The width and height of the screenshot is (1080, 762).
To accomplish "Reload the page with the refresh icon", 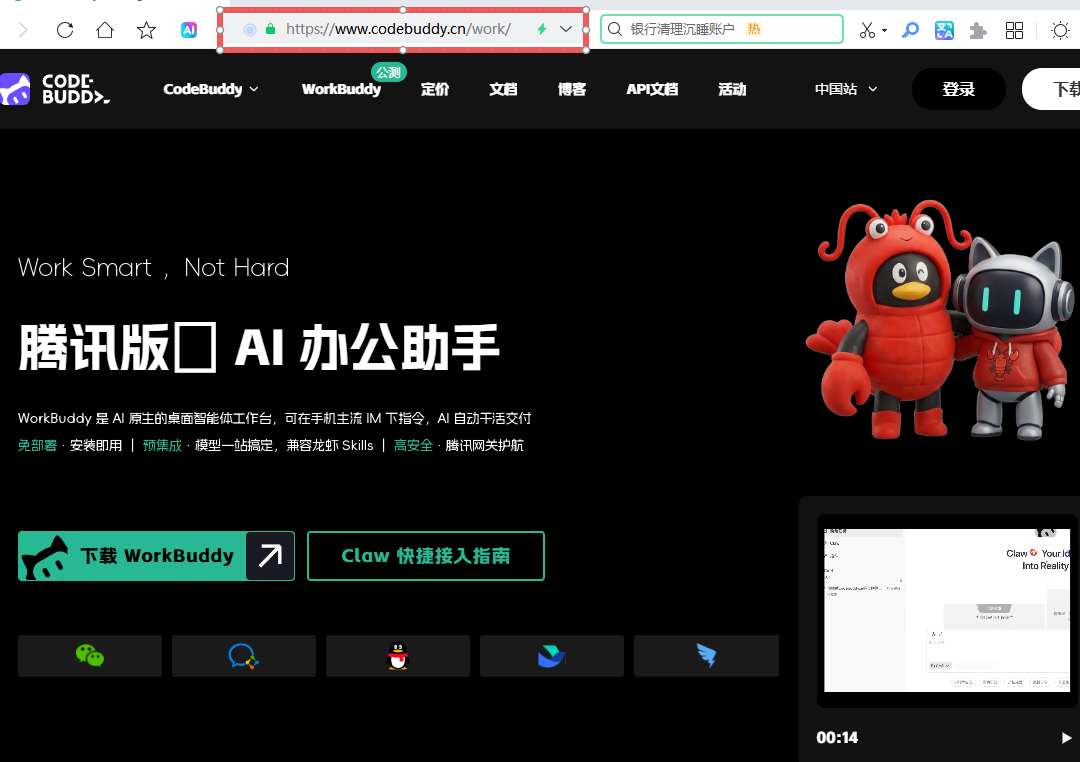I will pyautogui.click(x=65, y=30).
